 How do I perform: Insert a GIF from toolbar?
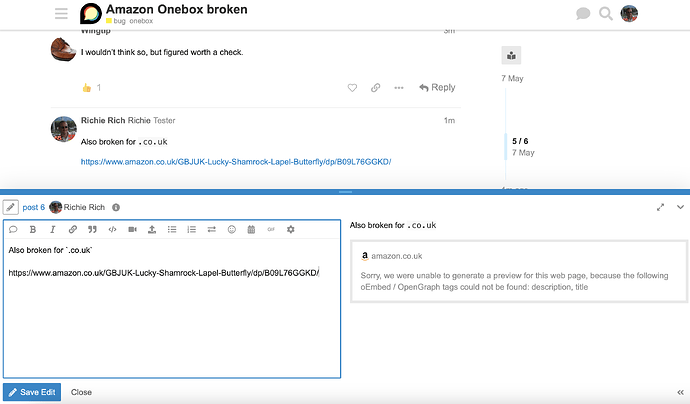pos(271,229)
